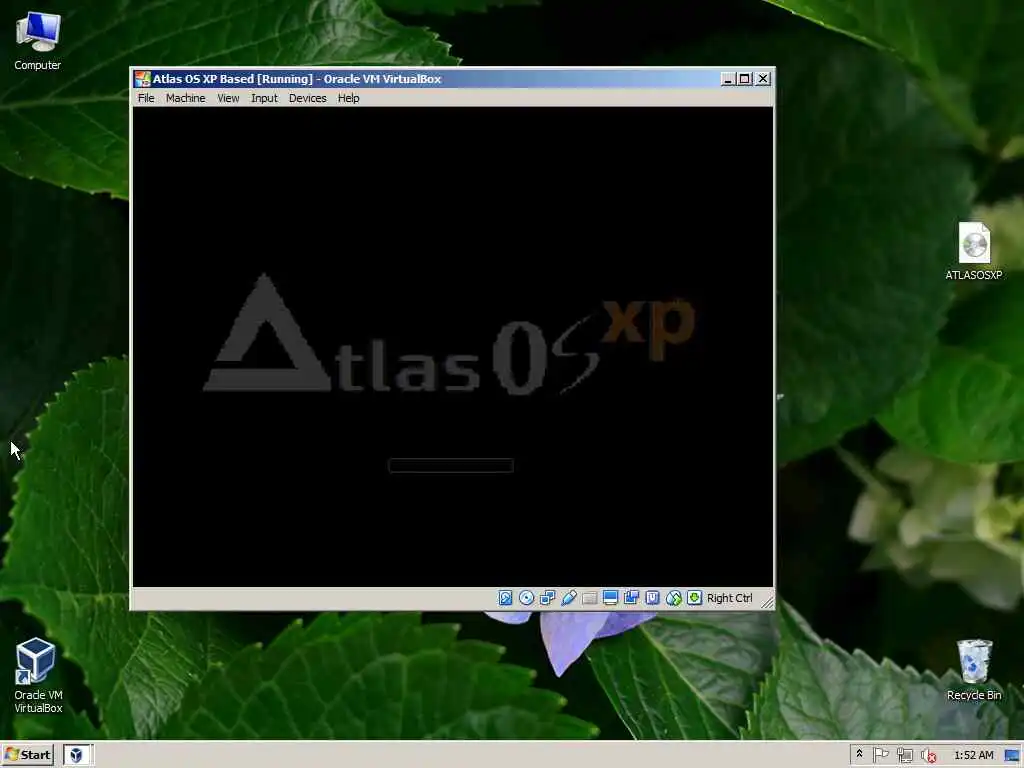Click the network tray icon
Image resolution: width=1024 pixels, height=768 pixels.
(904, 755)
